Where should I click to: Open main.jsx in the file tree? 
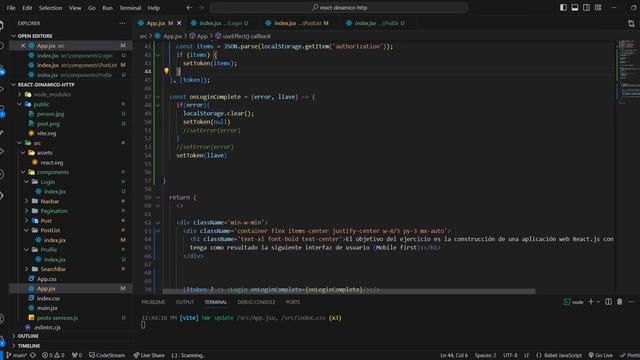click(x=47, y=308)
